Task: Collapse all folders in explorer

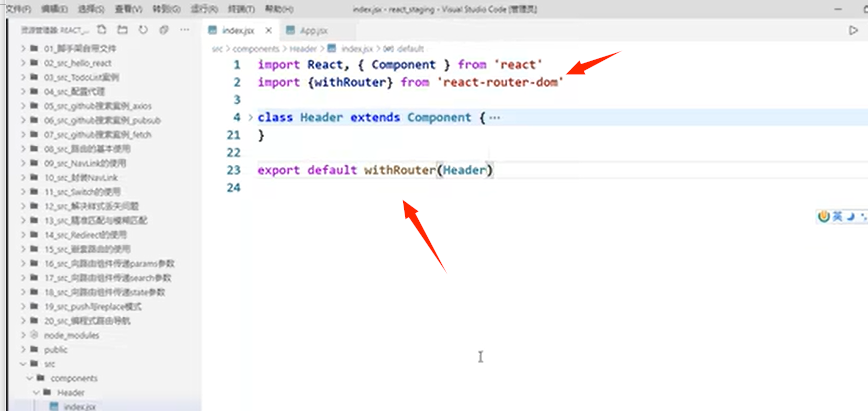Action: click(163, 30)
